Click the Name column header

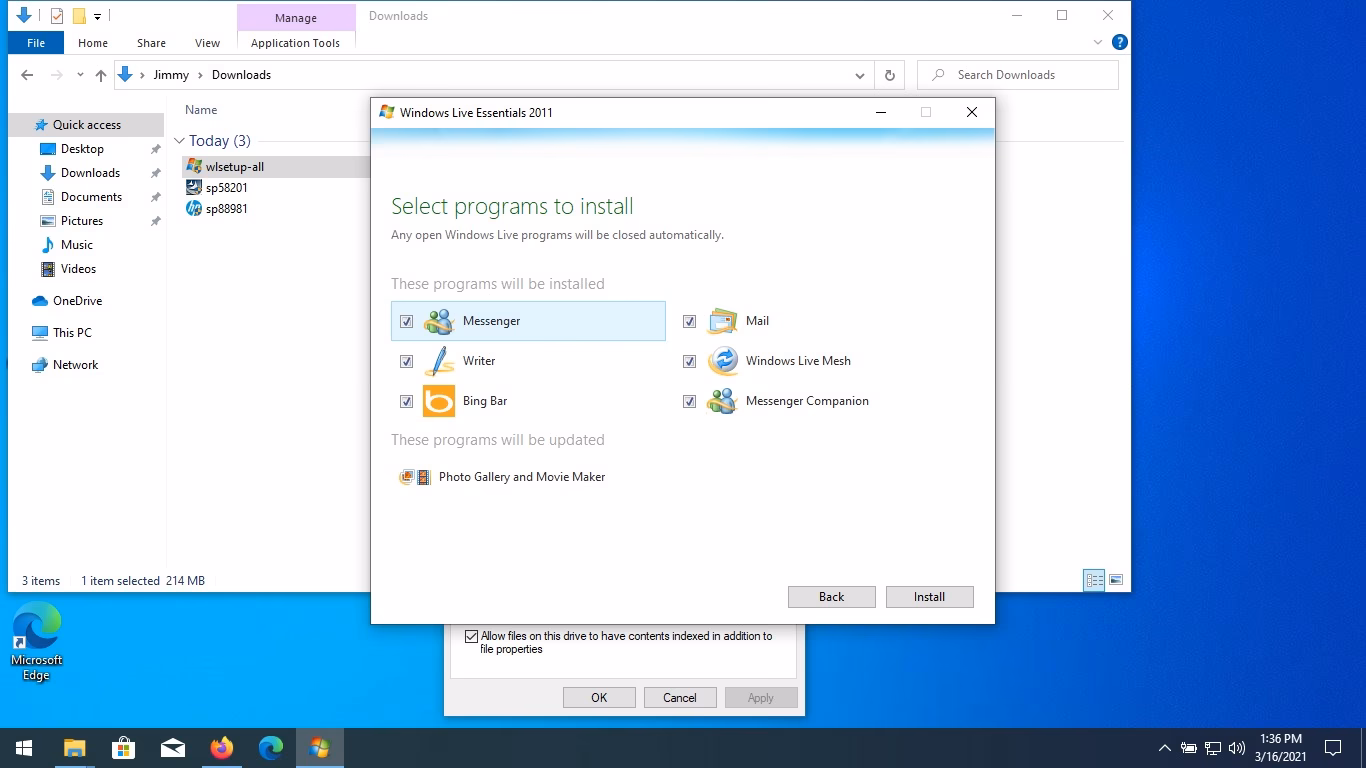tap(201, 110)
